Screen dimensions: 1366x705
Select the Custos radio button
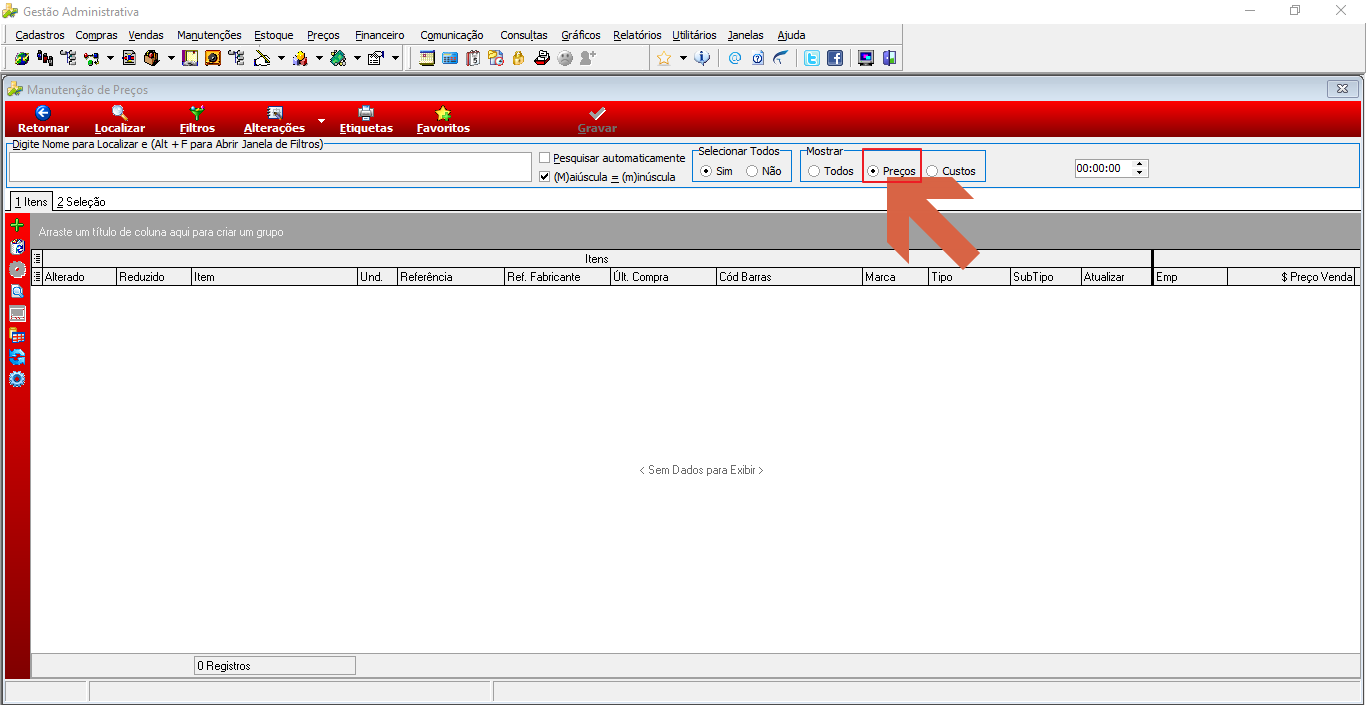pyautogui.click(x=932, y=171)
